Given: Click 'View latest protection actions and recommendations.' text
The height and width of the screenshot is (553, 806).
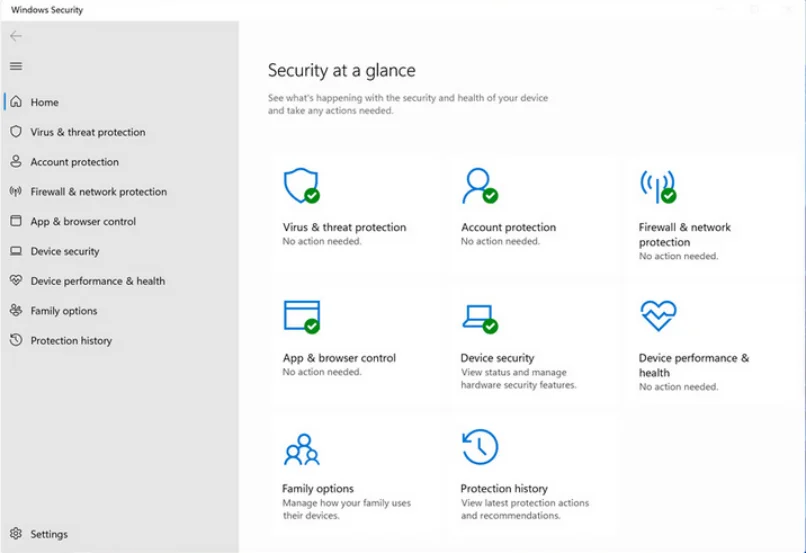Looking at the screenshot, I should [525, 509].
